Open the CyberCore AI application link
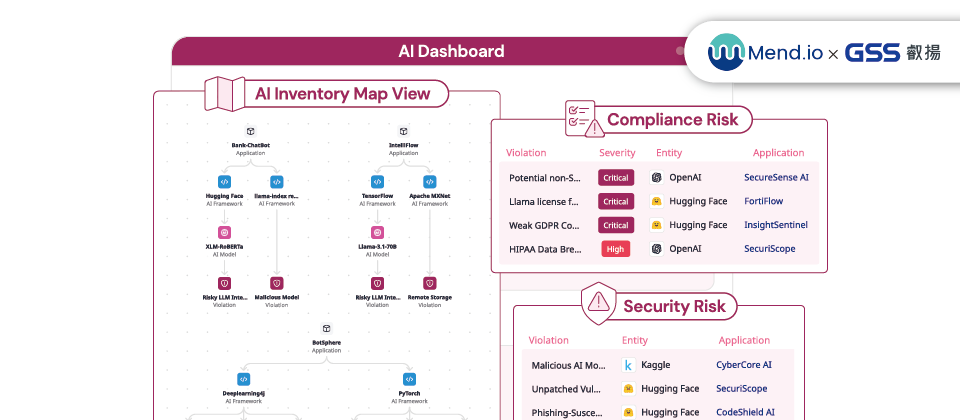 point(744,366)
